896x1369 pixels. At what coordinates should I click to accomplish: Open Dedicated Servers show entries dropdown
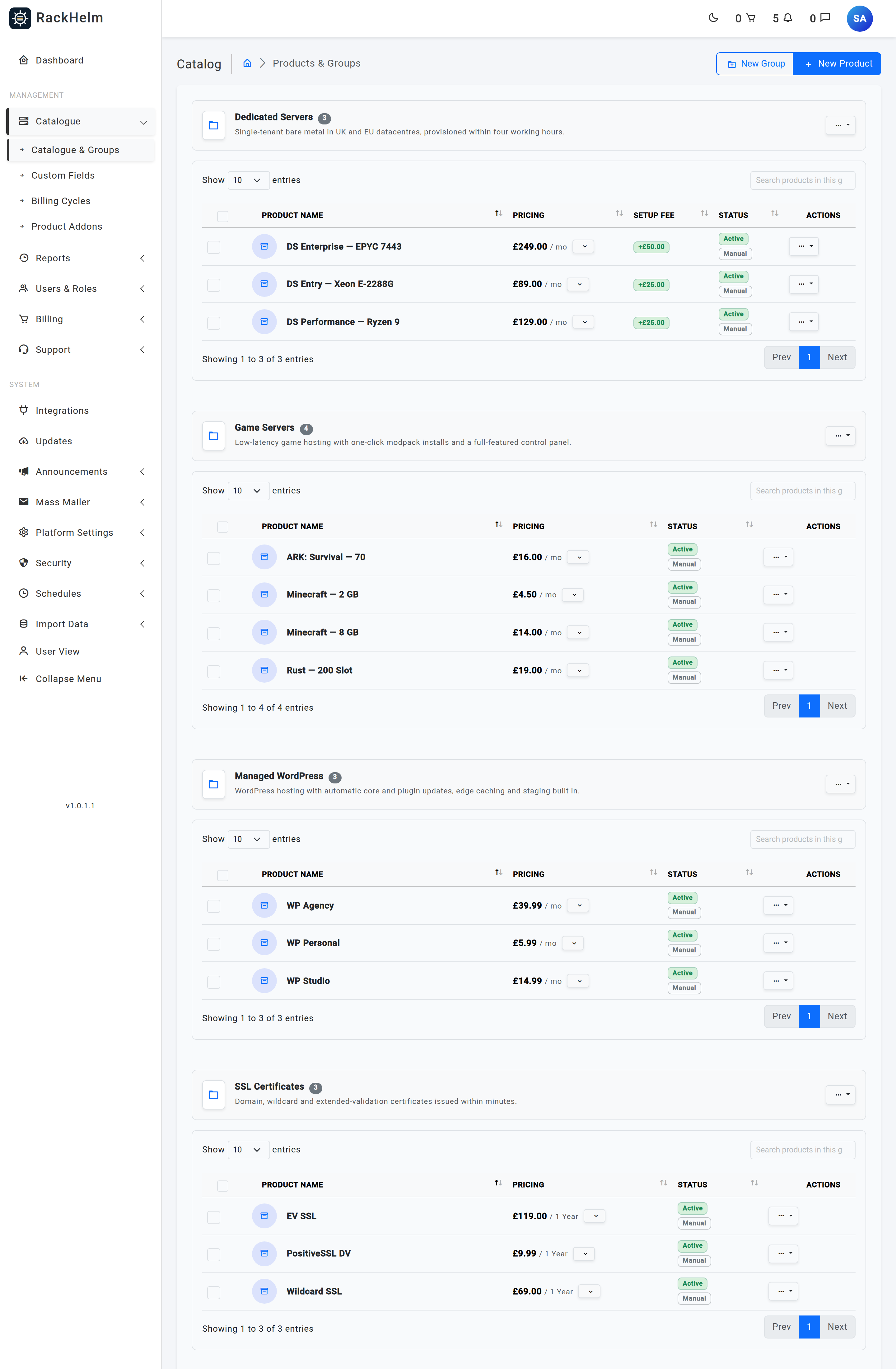coord(249,180)
